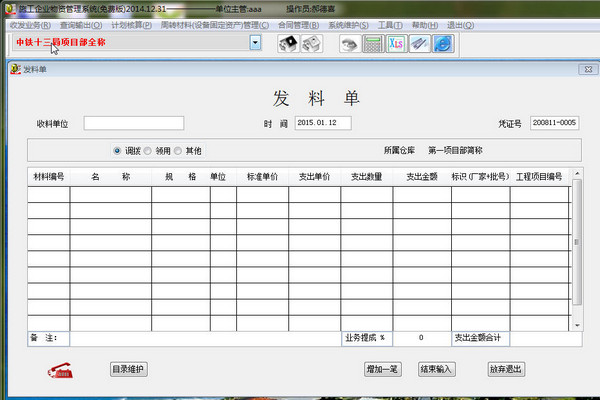Screen dimensions: 600x400
Task: Click the 放弃退出 button
Action: (506, 369)
